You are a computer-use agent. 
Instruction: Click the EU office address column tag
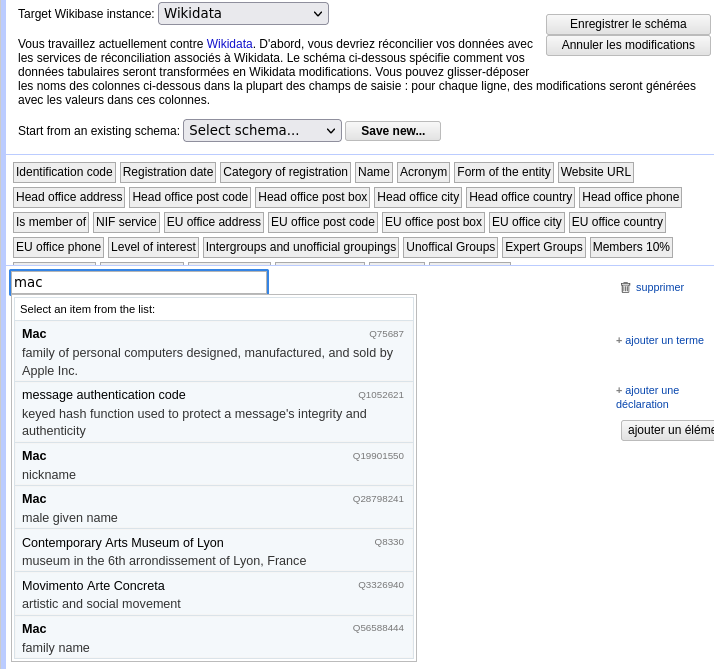coord(214,222)
